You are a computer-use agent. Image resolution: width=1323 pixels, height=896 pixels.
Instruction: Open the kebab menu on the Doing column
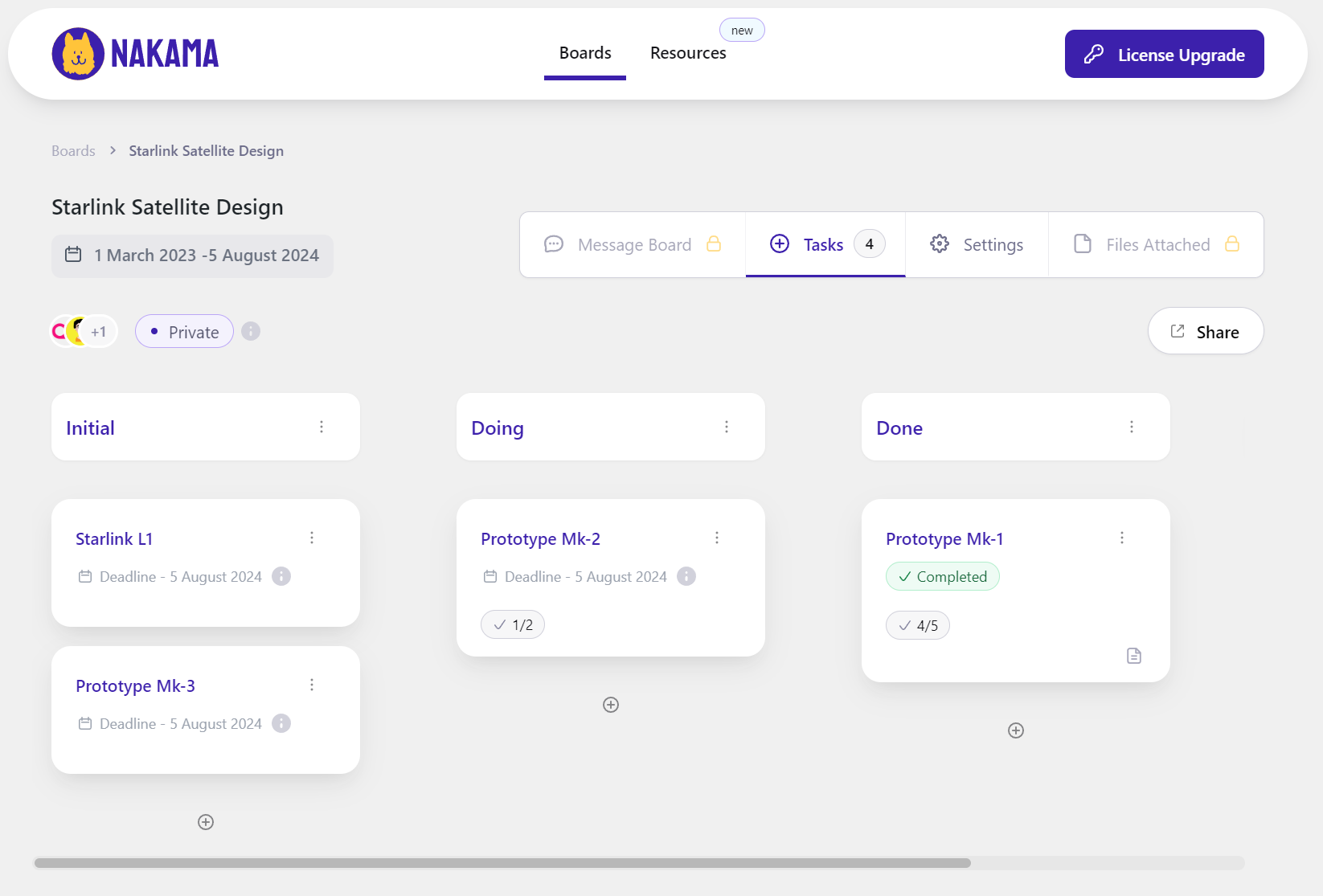727,427
